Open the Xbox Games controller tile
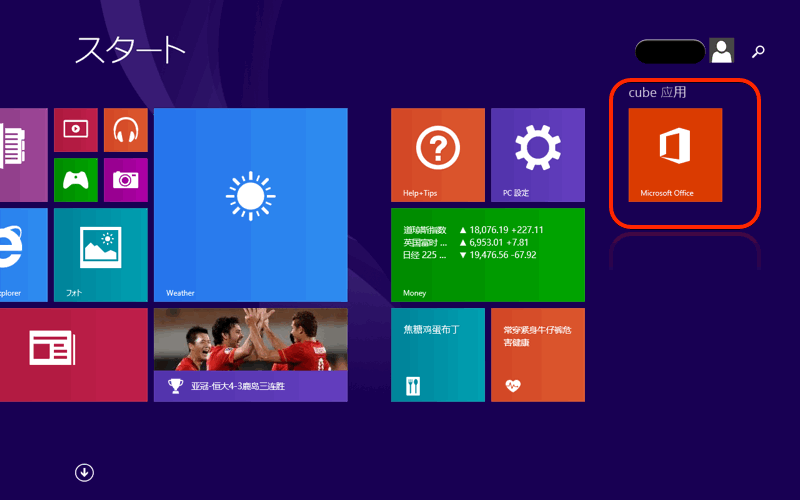This screenshot has height=500, width=800. click(x=75, y=180)
